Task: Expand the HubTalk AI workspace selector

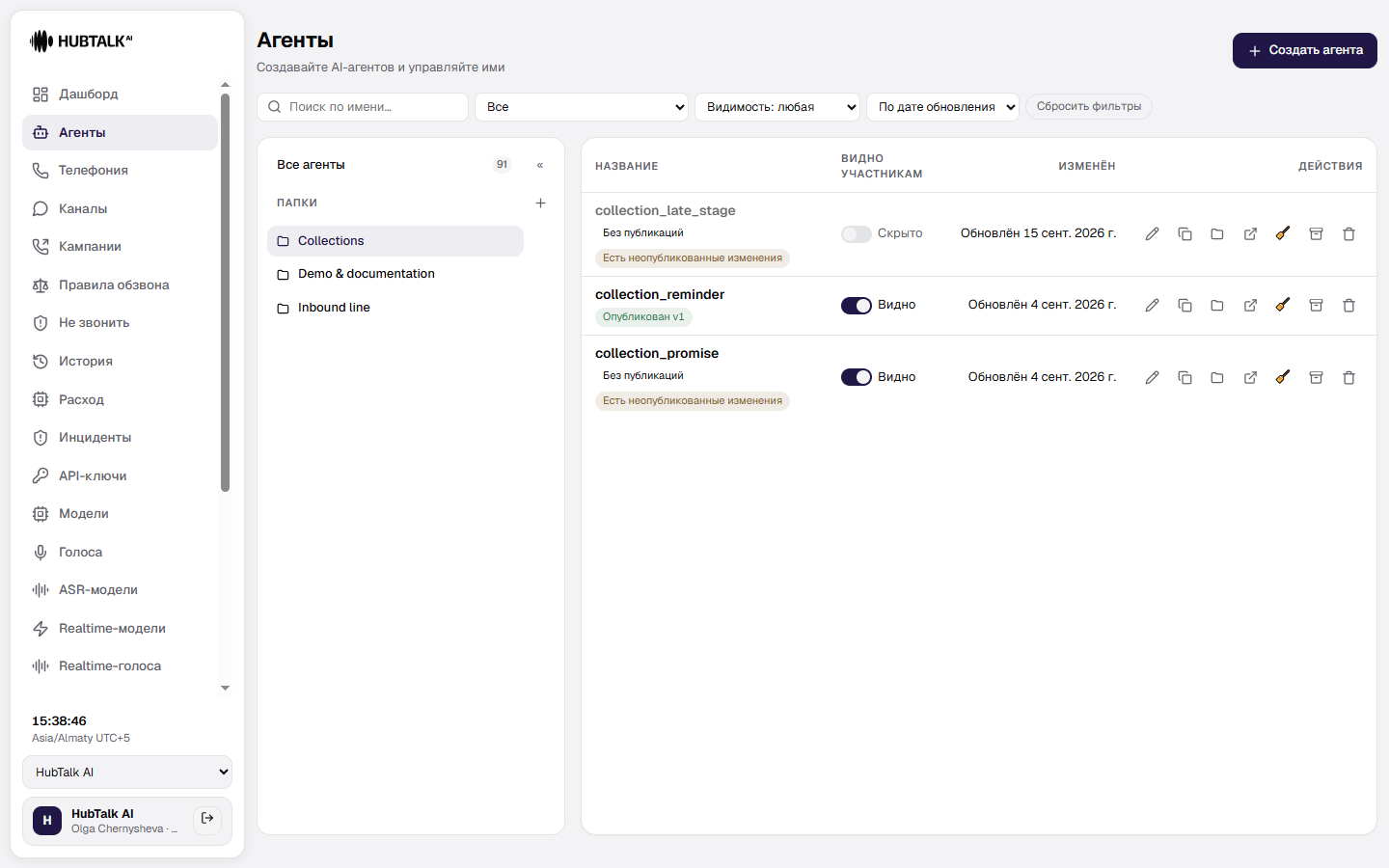Action: tap(127, 773)
